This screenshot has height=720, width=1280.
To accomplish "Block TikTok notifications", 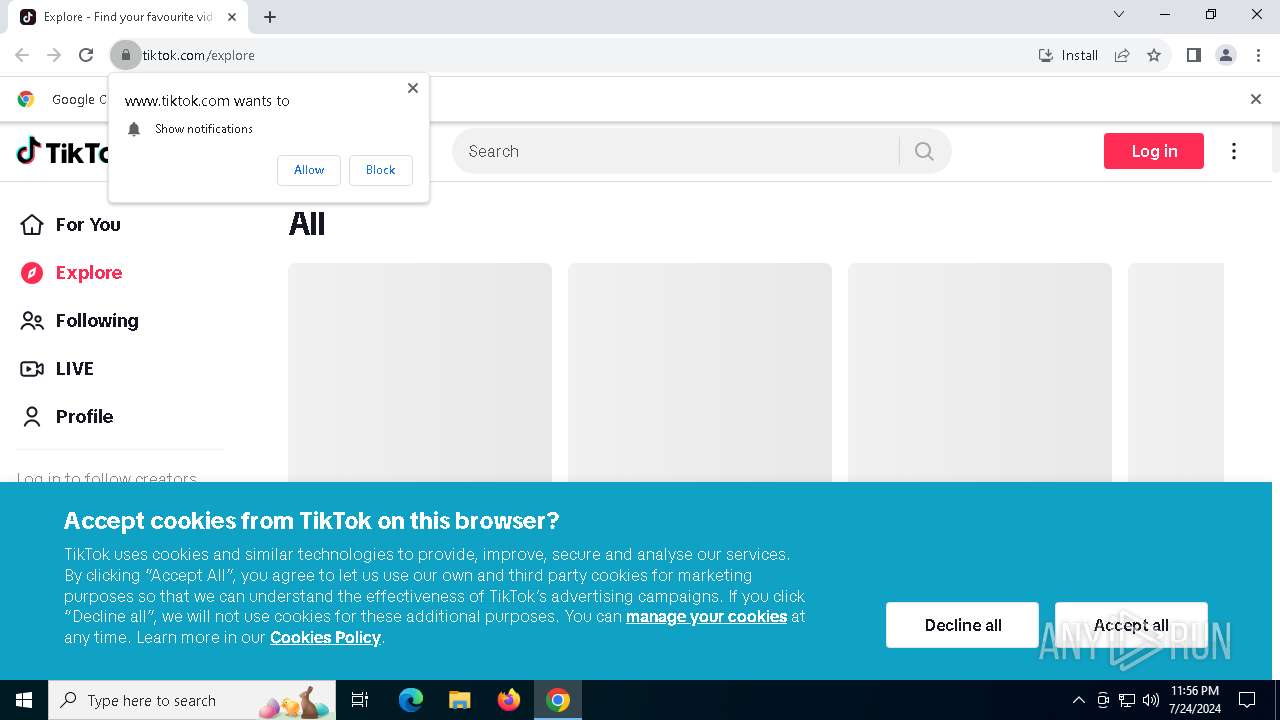I will 380,170.
